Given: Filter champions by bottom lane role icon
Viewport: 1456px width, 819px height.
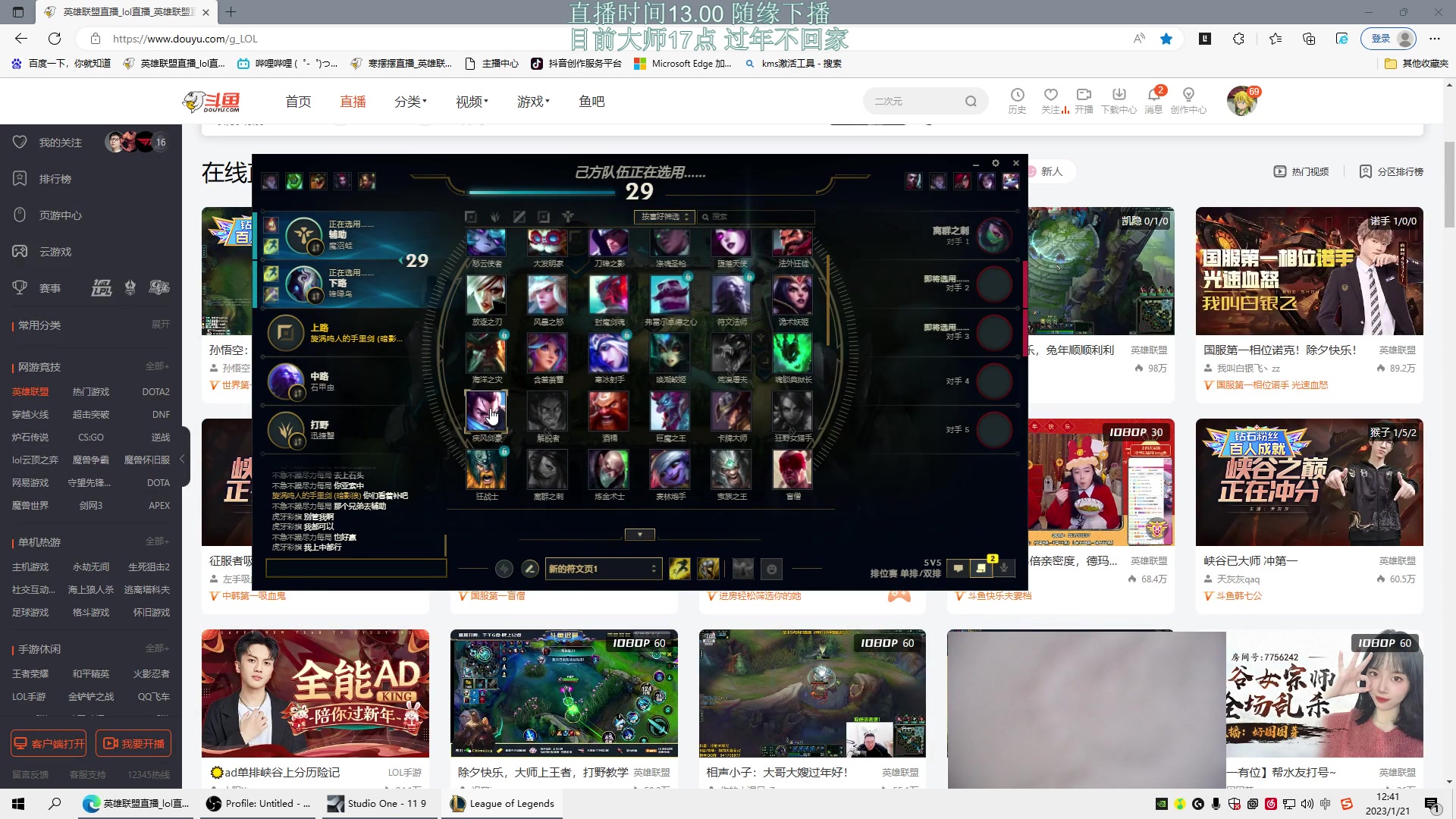Looking at the screenshot, I should point(544,217).
